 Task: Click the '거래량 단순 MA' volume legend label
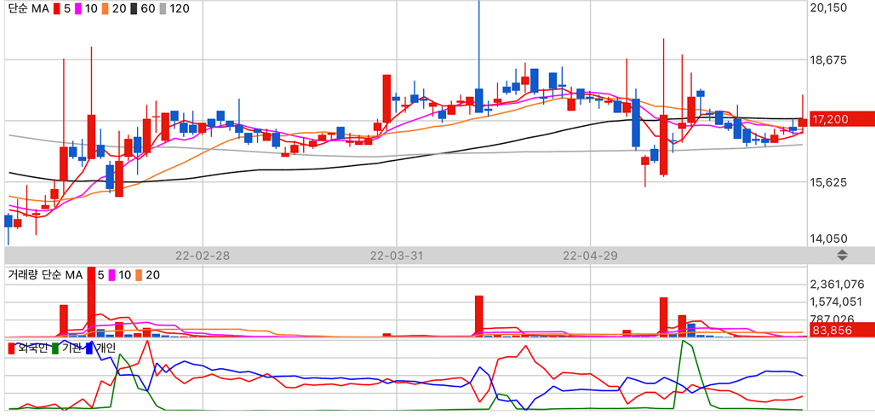(45, 275)
